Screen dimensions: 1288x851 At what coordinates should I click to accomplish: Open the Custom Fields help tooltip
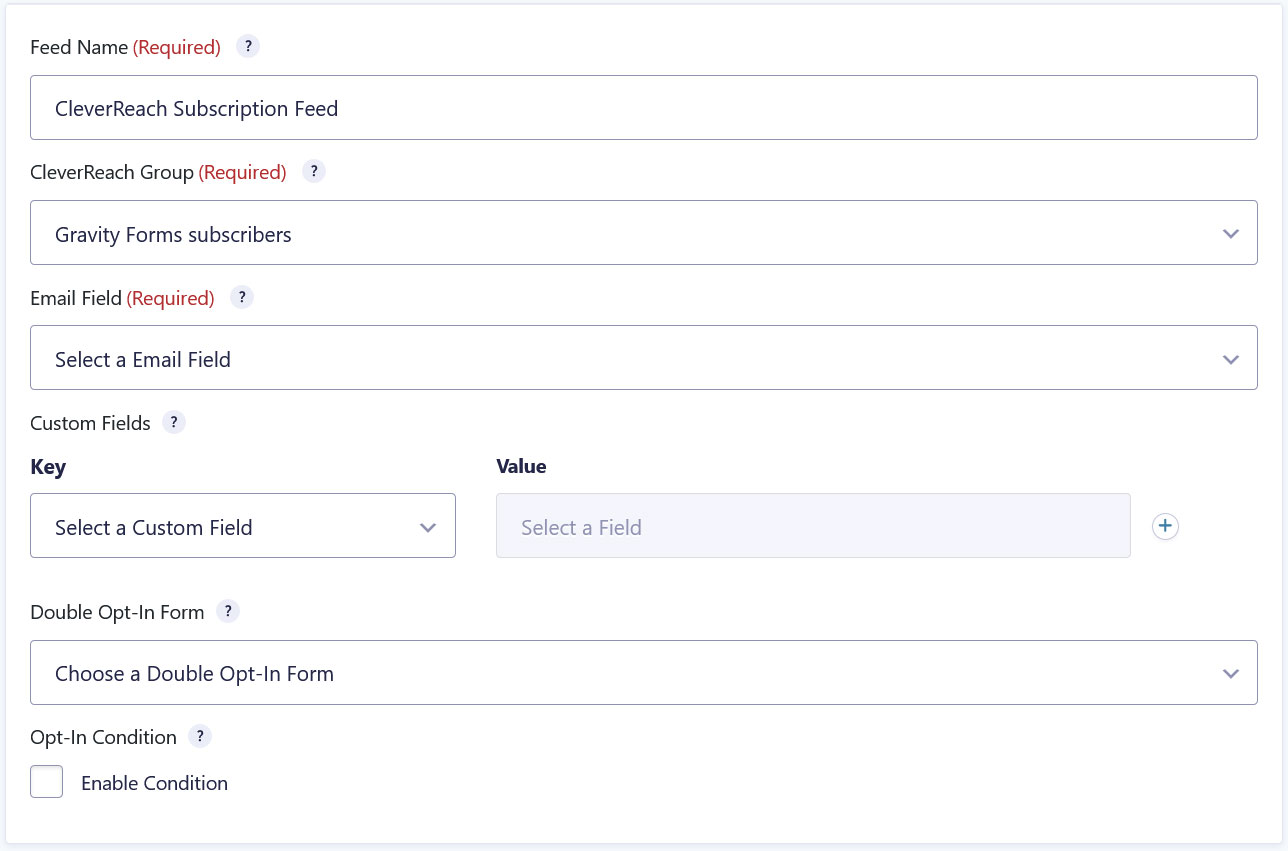pyautogui.click(x=174, y=423)
